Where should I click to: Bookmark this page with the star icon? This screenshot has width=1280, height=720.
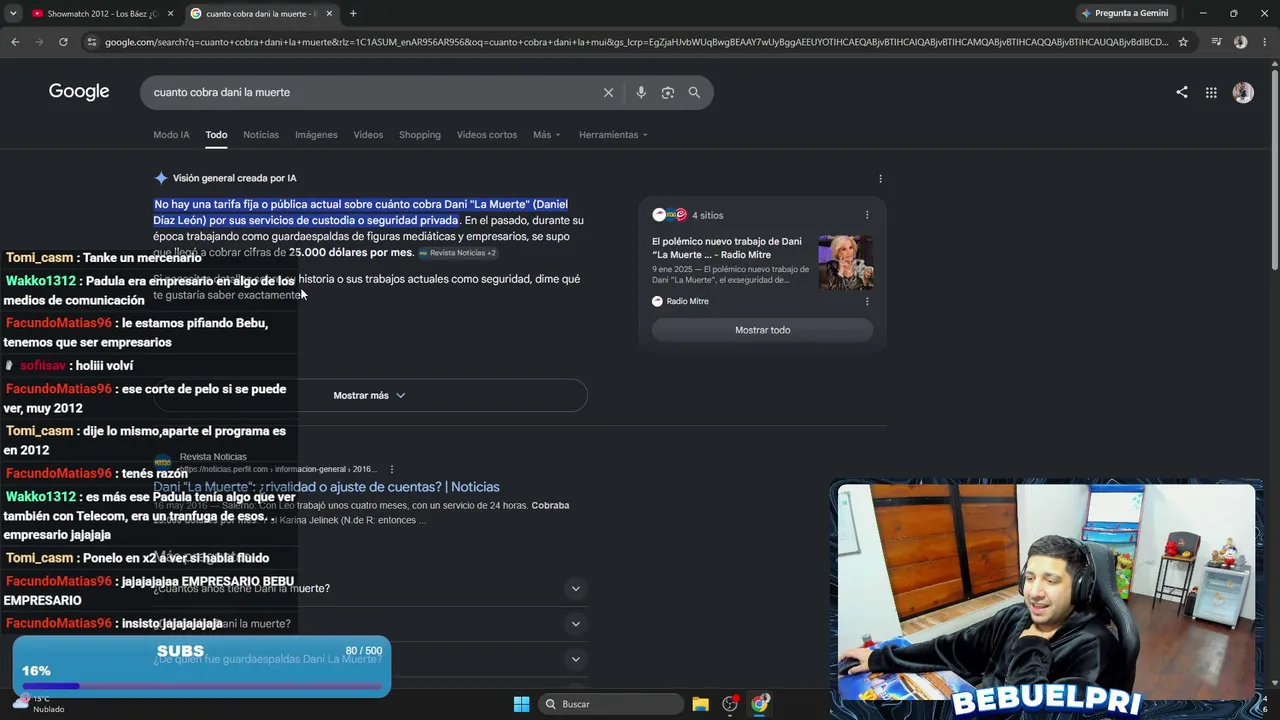click(1183, 42)
